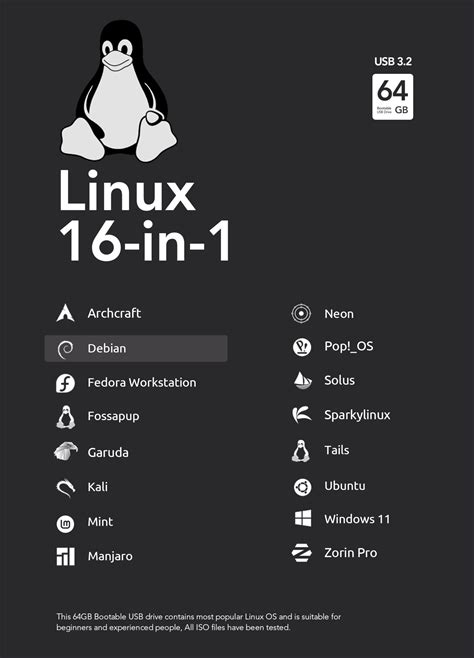Choose the Neon menu entry
The height and width of the screenshot is (658, 474).
(x=339, y=314)
